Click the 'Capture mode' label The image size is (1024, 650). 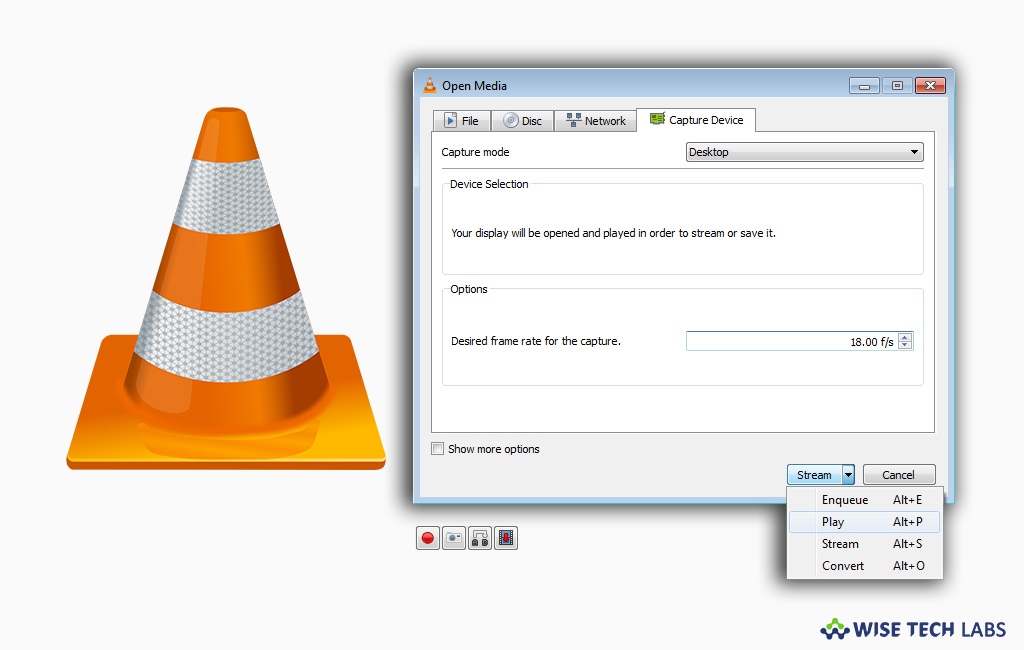pyautogui.click(x=475, y=152)
